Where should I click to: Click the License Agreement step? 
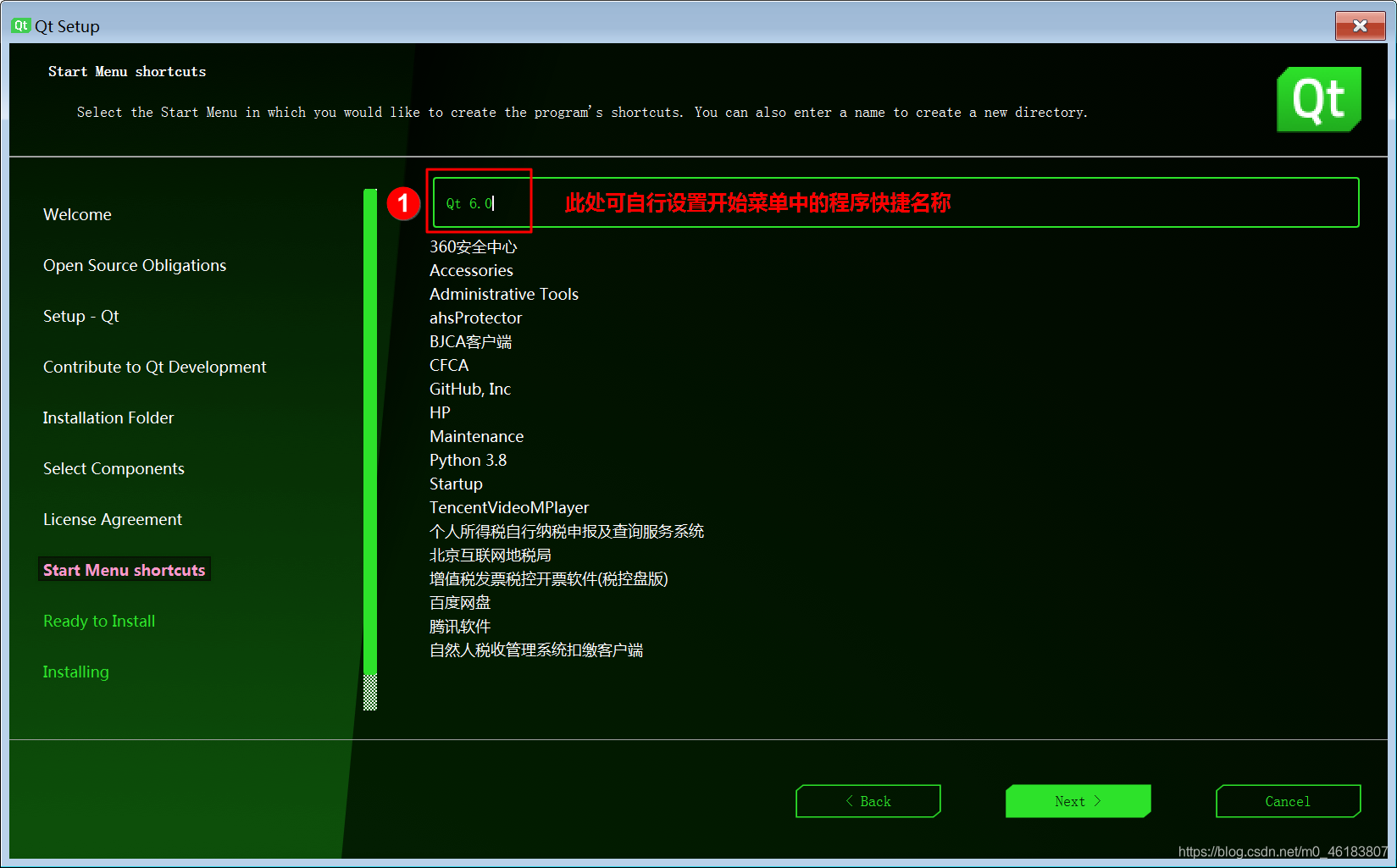[113, 519]
